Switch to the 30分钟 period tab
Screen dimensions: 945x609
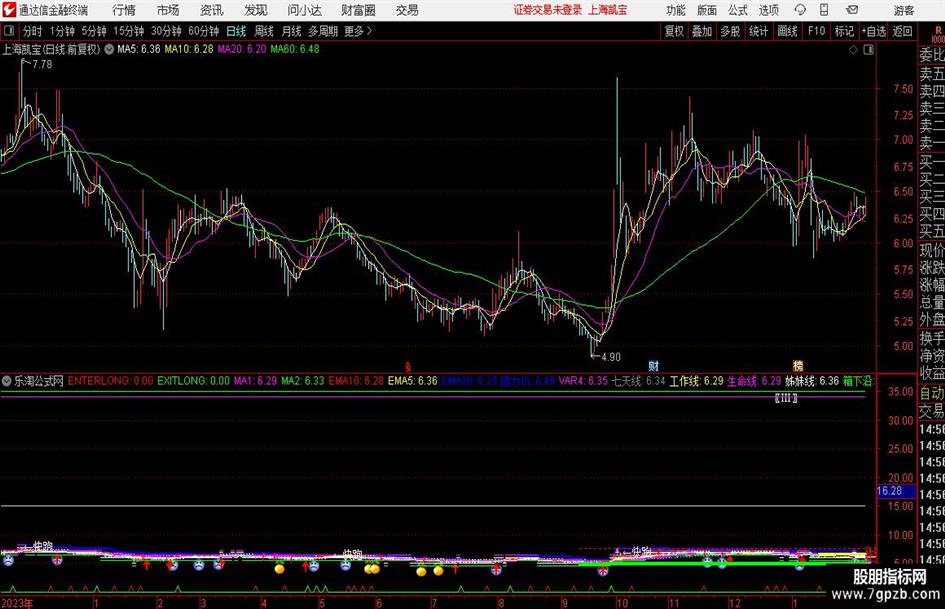coord(166,31)
